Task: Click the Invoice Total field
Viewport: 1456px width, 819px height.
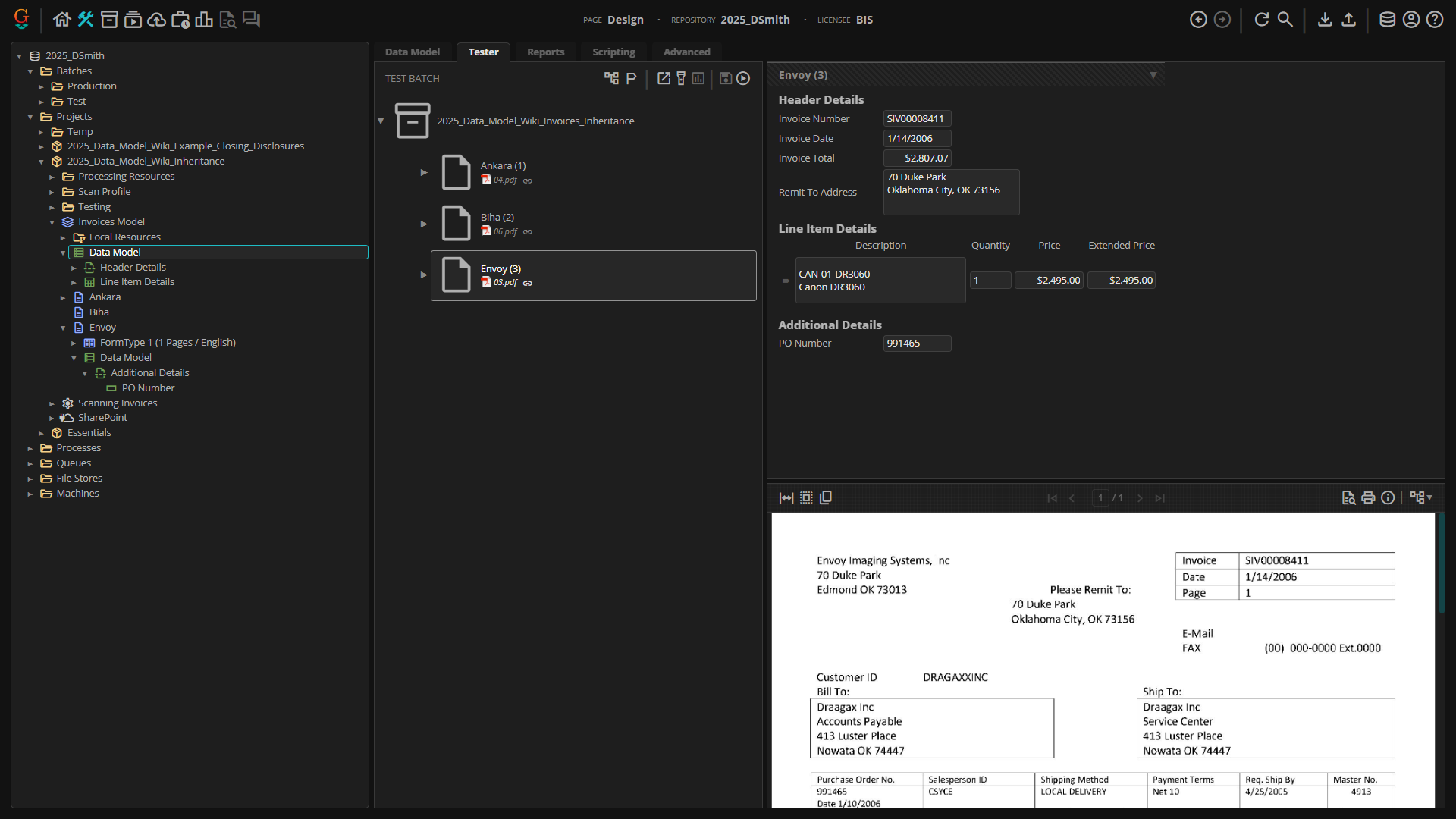Action: point(917,158)
